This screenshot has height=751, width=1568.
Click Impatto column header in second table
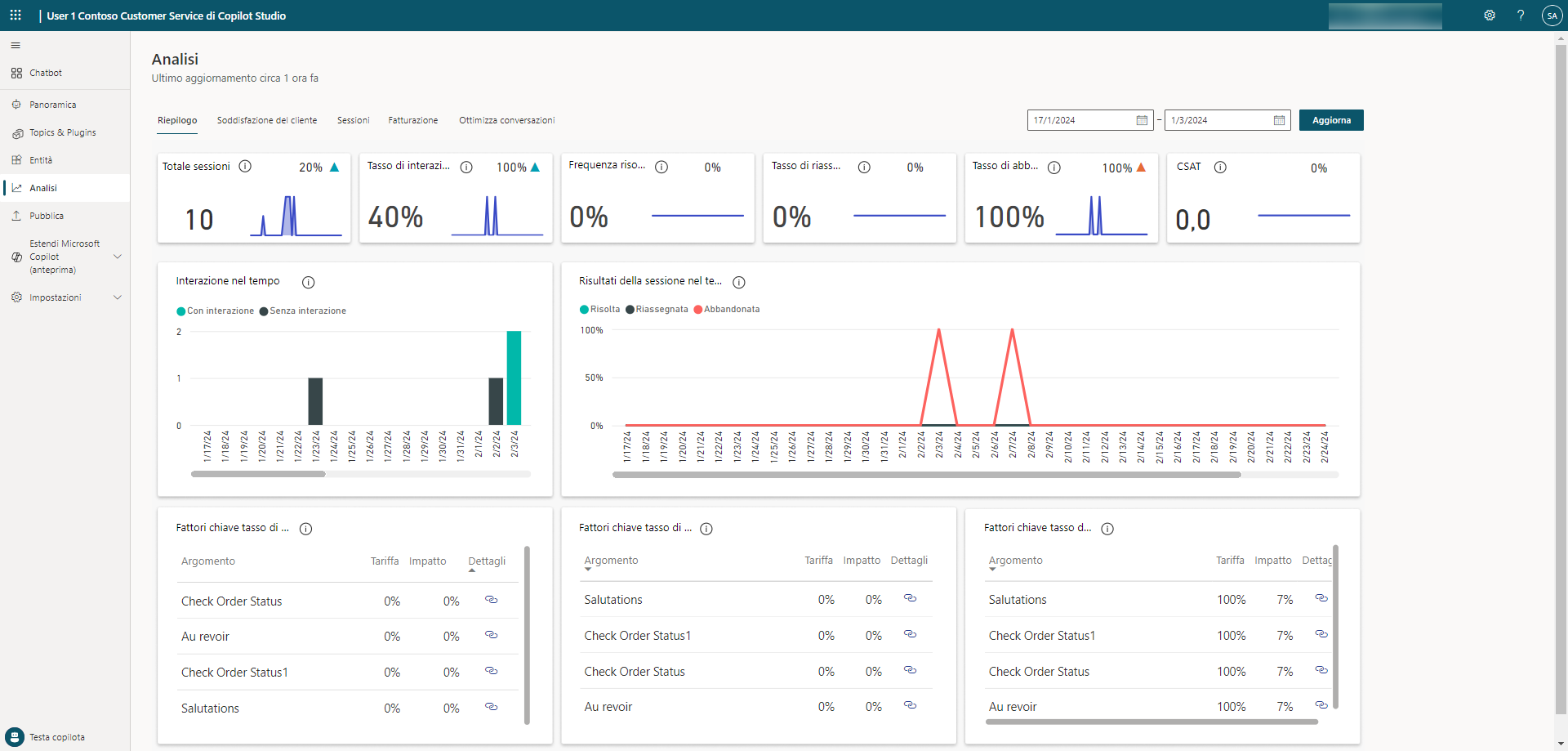[x=862, y=561]
